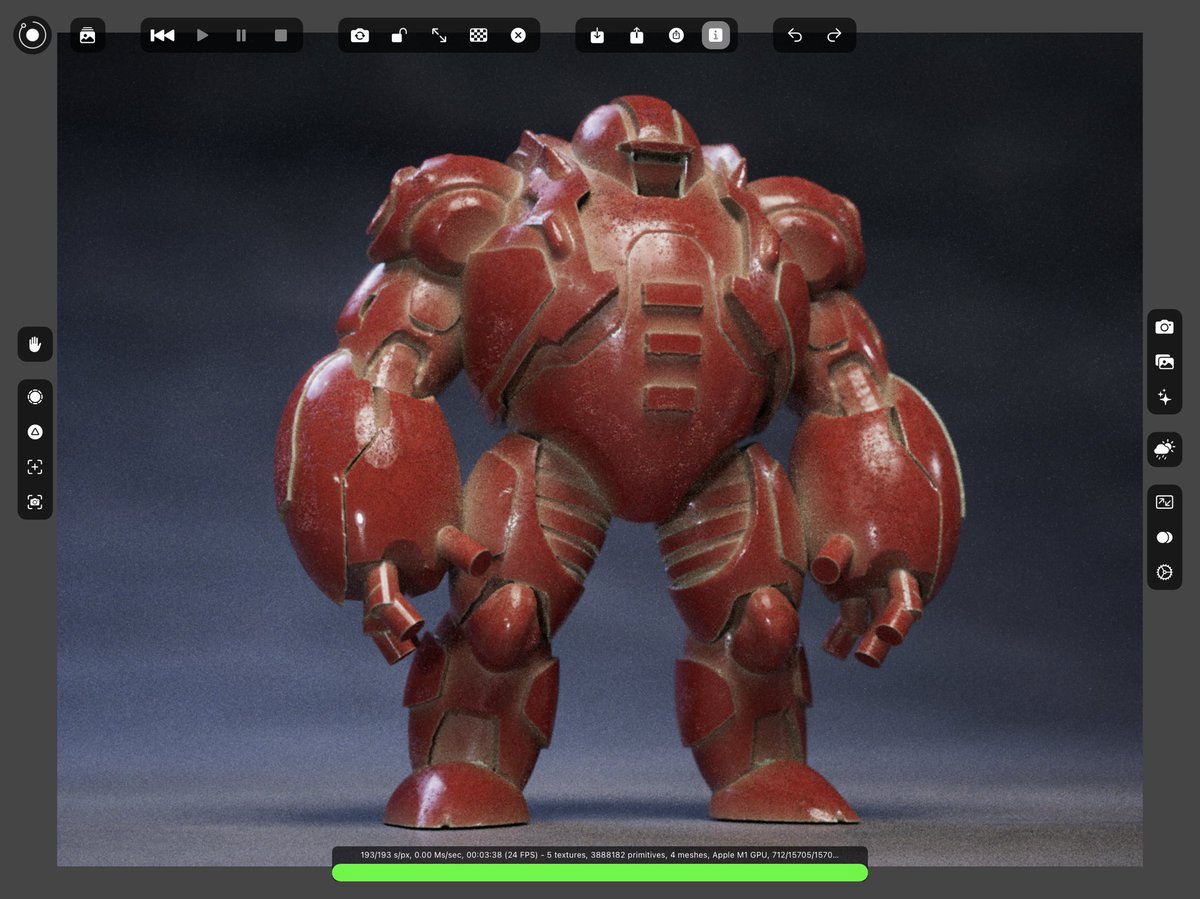Image resolution: width=1200 pixels, height=899 pixels.
Task: Select the dashed circle selection tool
Action: [x=35, y=397]
